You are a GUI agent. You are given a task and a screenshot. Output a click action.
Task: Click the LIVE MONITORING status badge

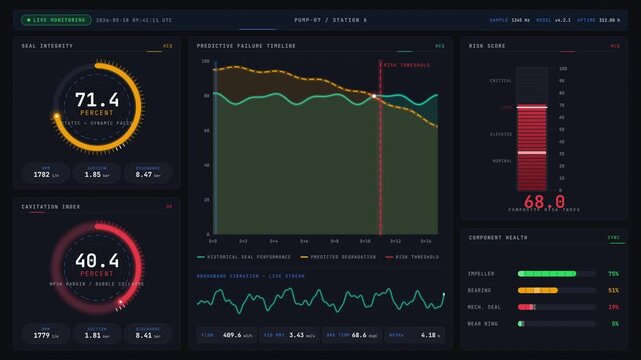click(x=56, y=20)
